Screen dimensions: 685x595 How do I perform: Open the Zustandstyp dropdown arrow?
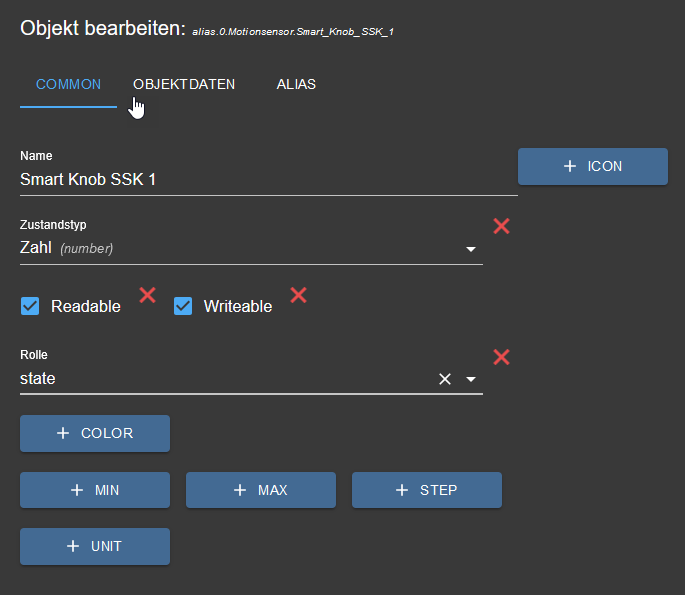coord(471,249)
